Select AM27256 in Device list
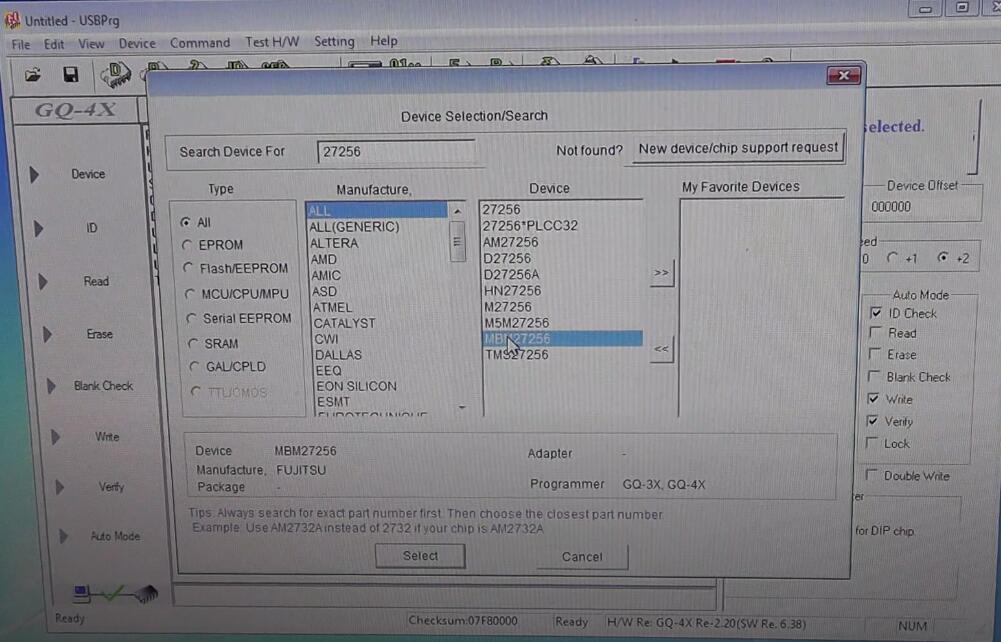This screenshot has width=1001, height=642. pyautogui.click(x=510, y=242)
